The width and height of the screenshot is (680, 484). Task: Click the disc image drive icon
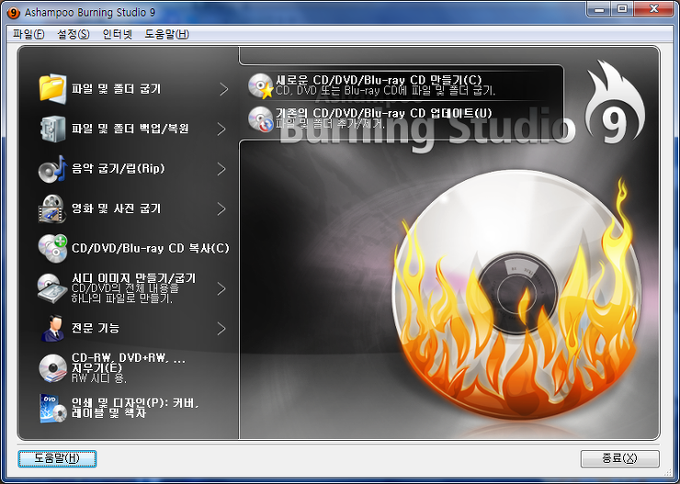tap(52, 288)
